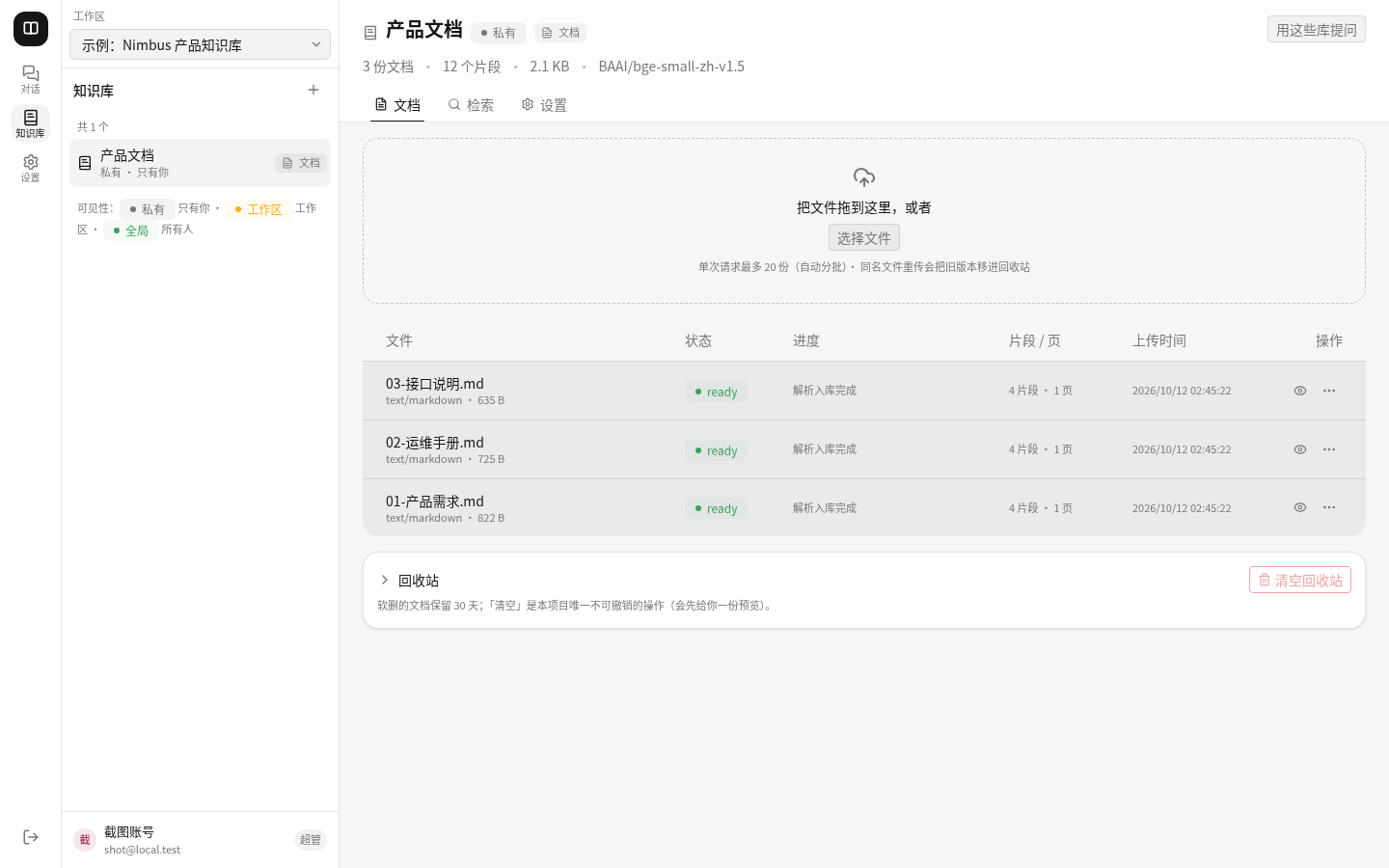Preview 01-产品需求.md with eye icon

pos(1300,507)
